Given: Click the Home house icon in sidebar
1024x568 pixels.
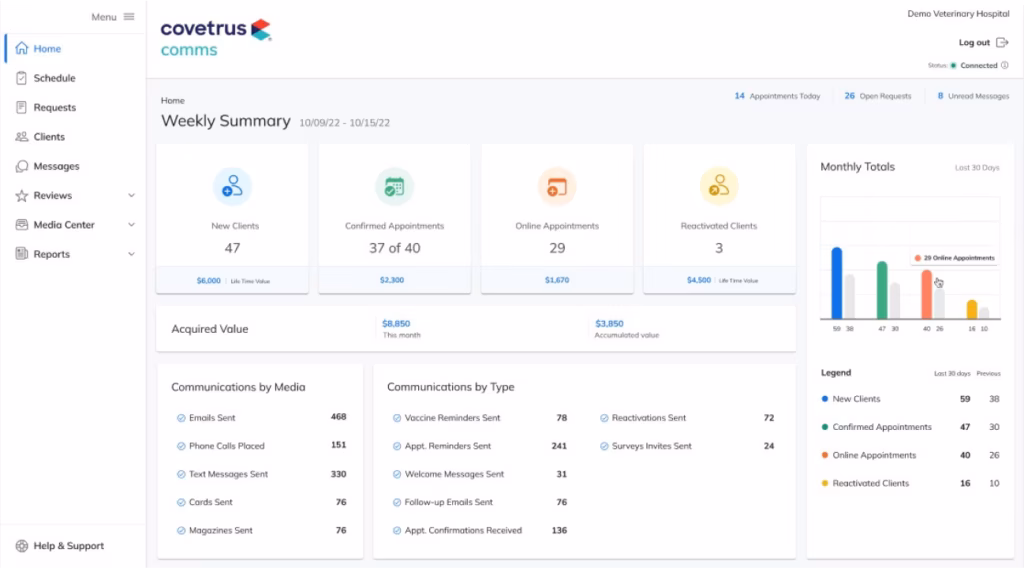Looking at the screenshot, I should pyautogui.click(x=22, y=48).
